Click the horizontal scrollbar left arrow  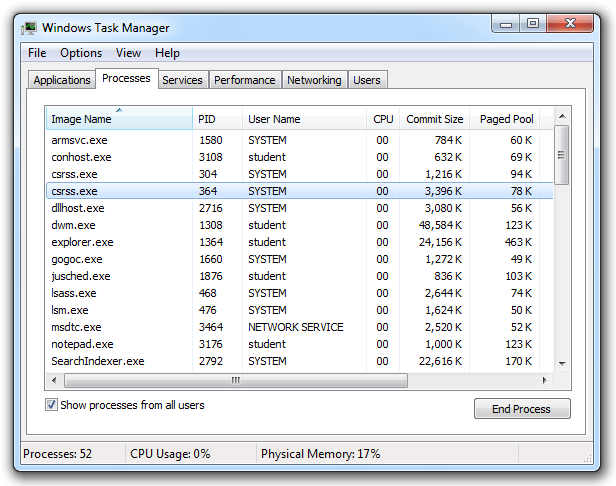coord(54,380)
